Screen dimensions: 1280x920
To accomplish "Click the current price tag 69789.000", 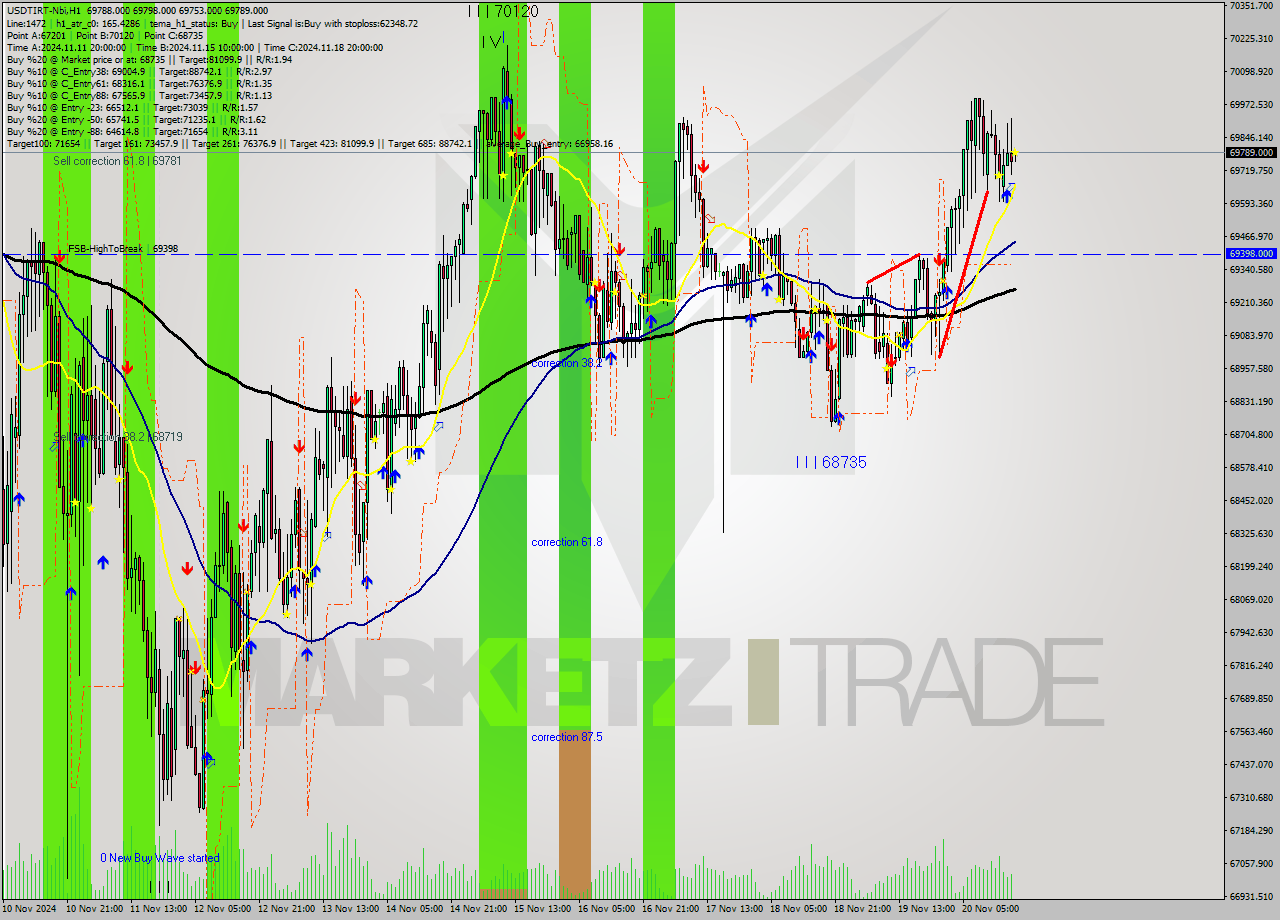I will pos(1251,153).
